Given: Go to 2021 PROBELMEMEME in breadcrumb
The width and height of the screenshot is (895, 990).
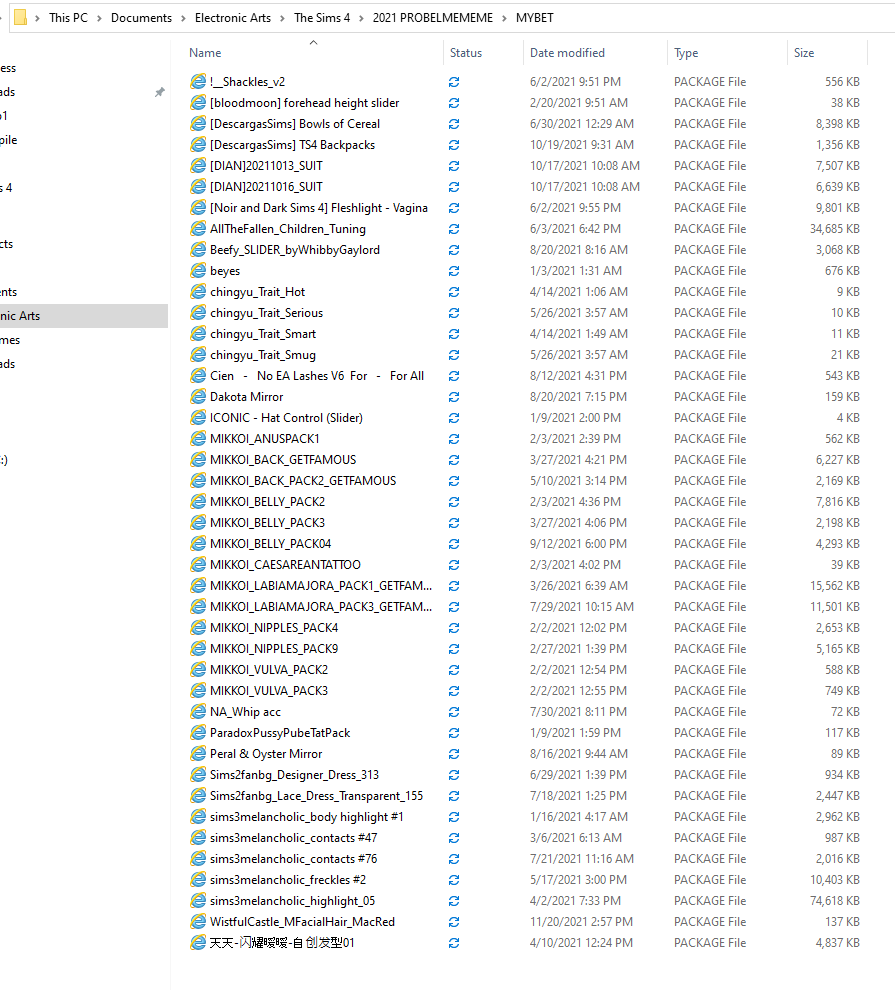Looking at the screenshot, I should click(432, 18).
